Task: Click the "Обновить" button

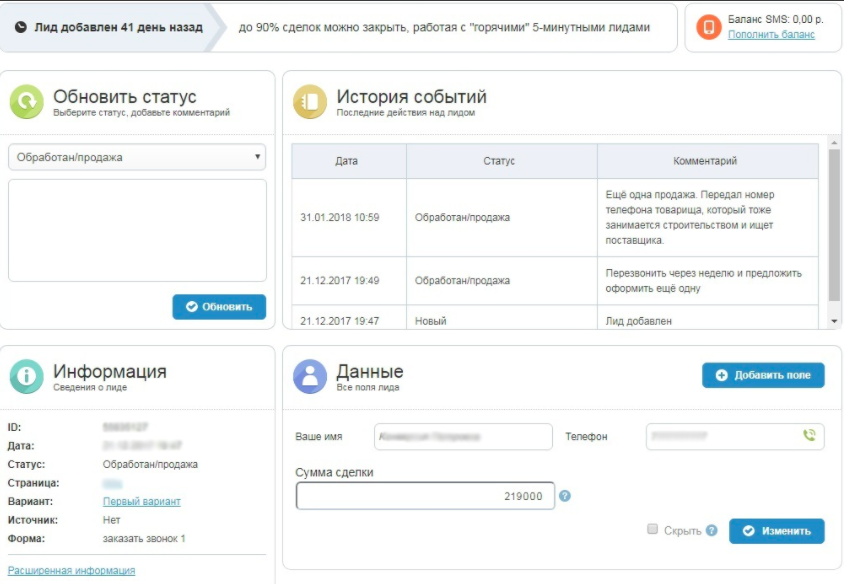Action: pyautogui.click(x=219, y=307)
